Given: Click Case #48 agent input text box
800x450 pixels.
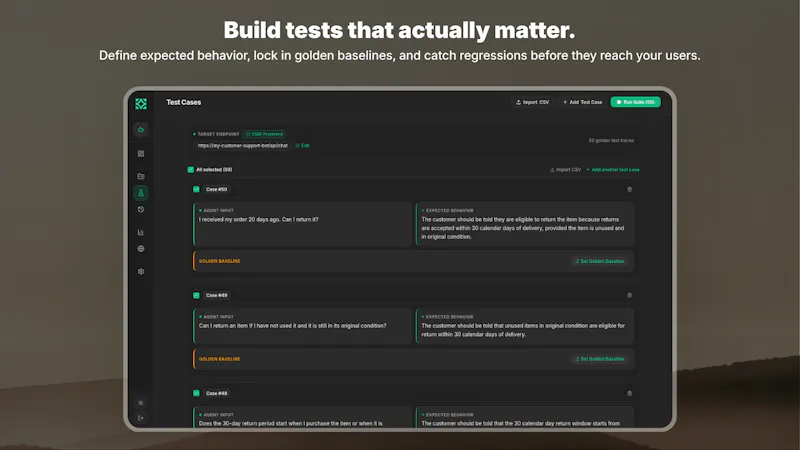Looking at the screenshot, I should tap(302, 418).
